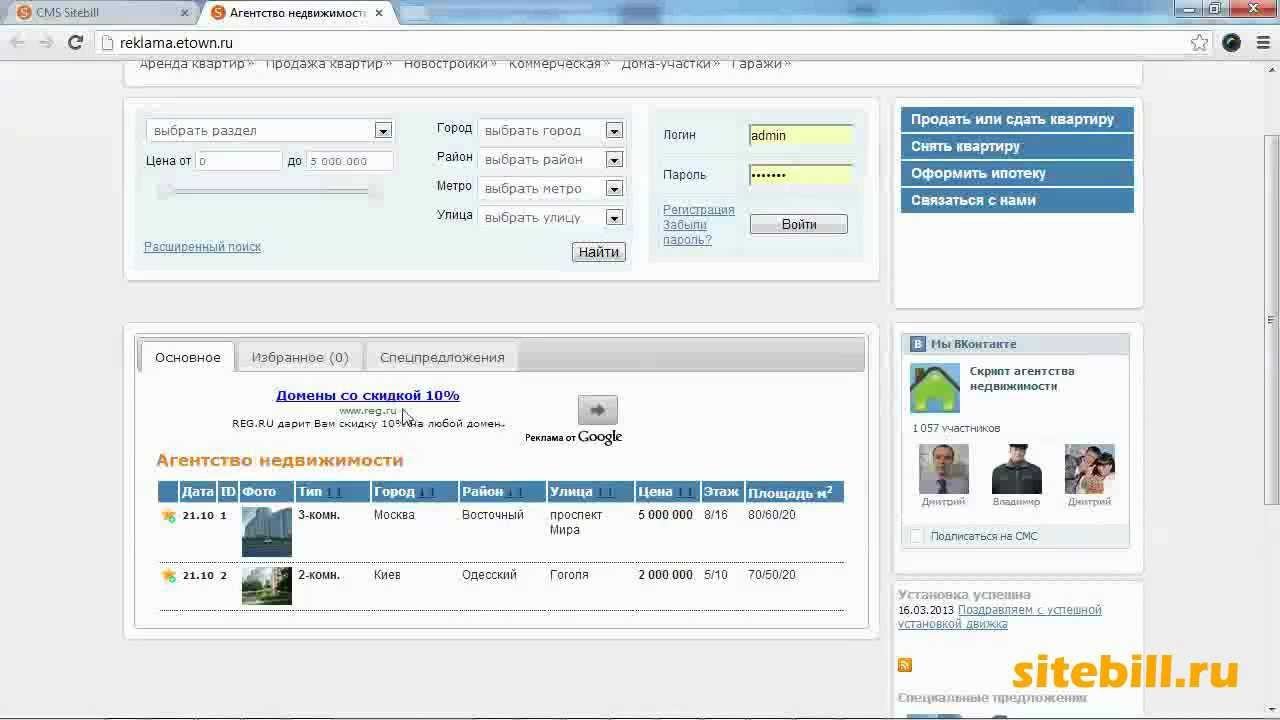Viewport: 1280px width, 720px height.
Task: Open the выбрать метро dropdown
Action: coord(551,188)
